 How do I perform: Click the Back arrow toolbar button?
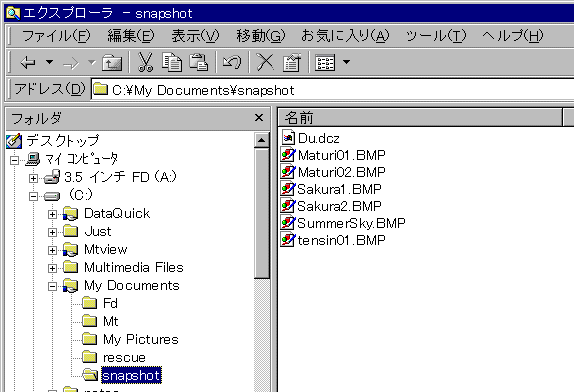pyautogui.click(x=28, y=63)
